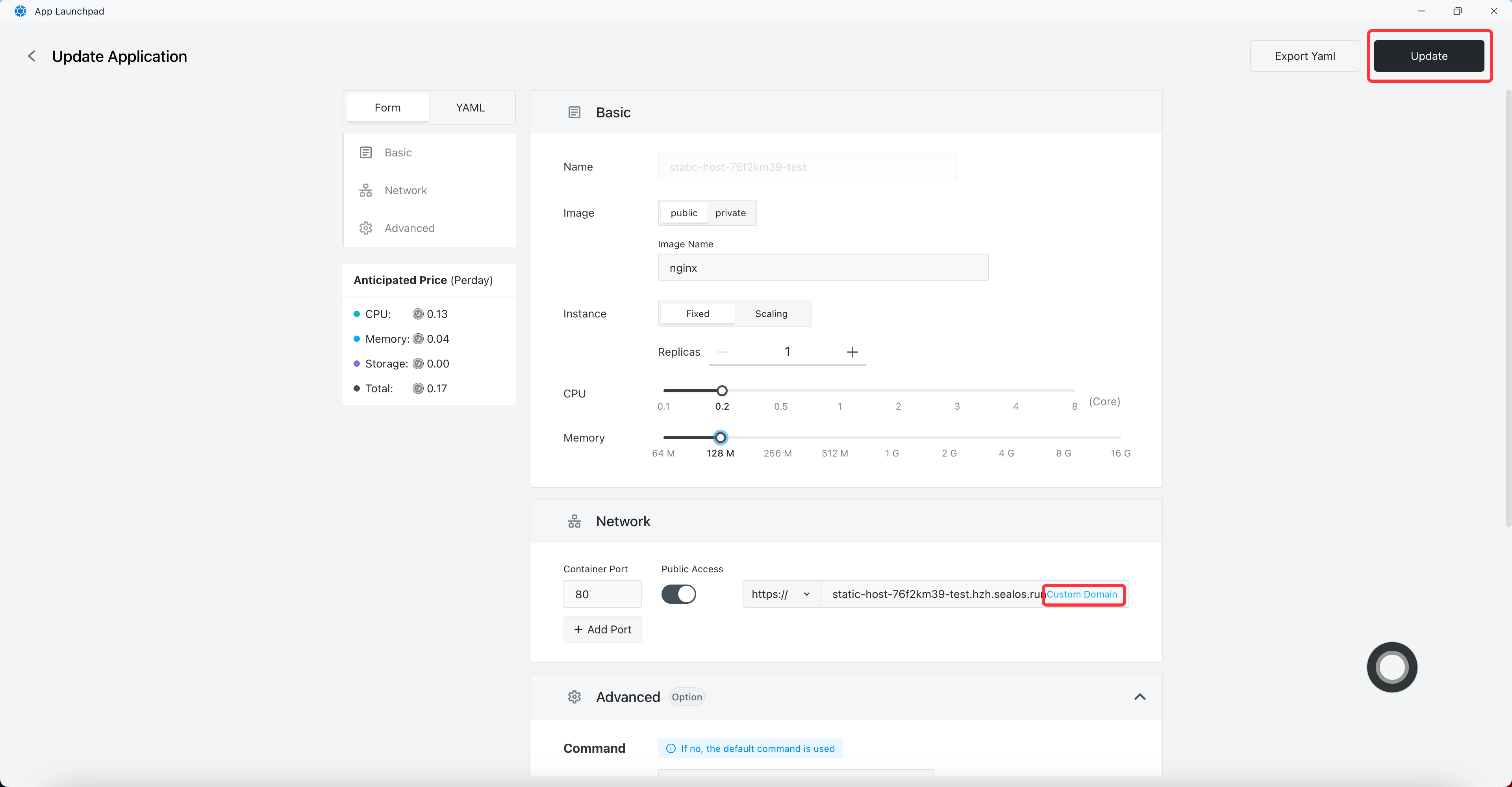Click the App Launchpad logo icon
The height and width of the screenshot is (787, 1512).
coord(20,11)
